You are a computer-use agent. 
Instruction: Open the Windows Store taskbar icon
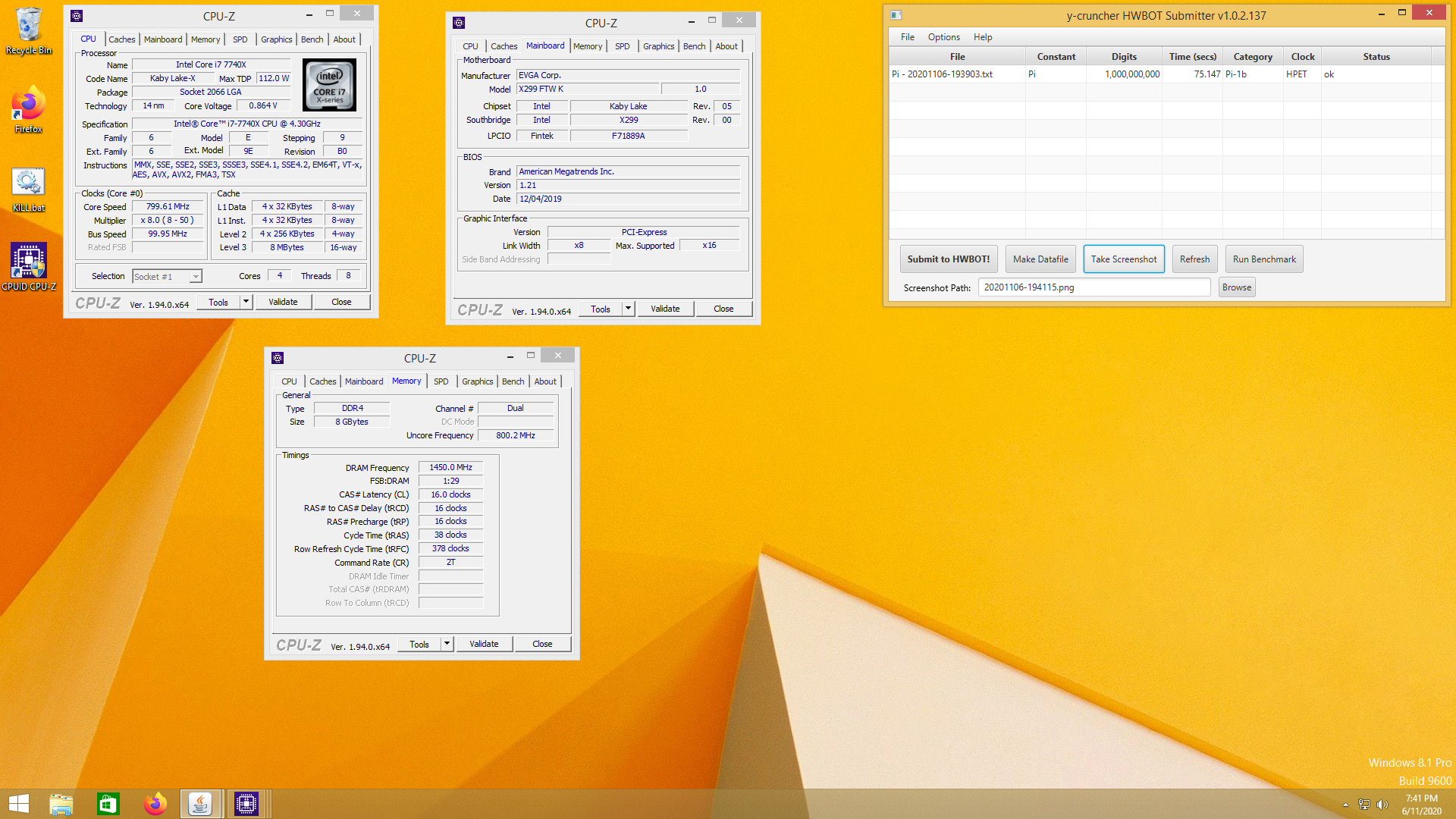click(108, 804)
